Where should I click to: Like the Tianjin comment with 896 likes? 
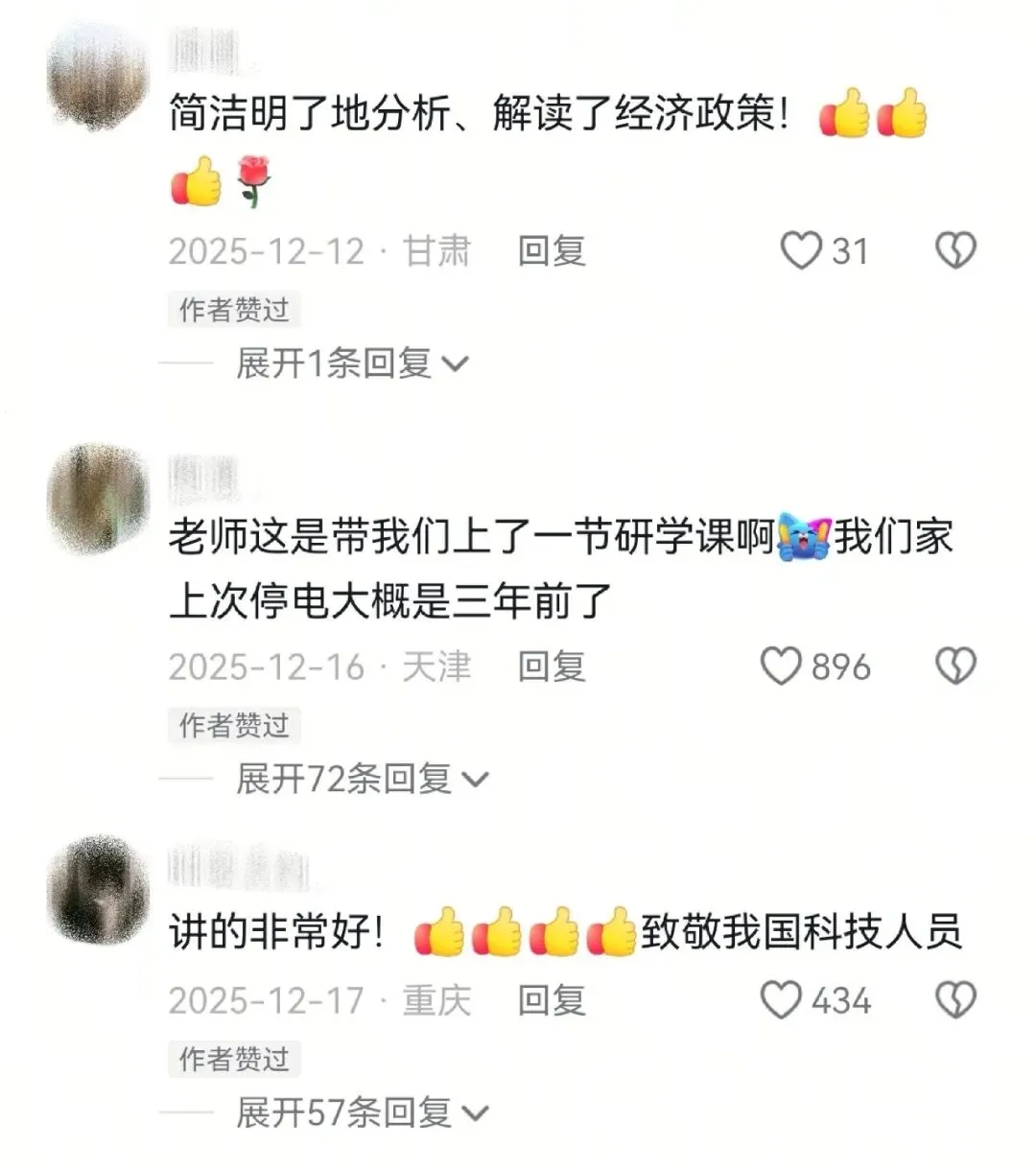781,666
